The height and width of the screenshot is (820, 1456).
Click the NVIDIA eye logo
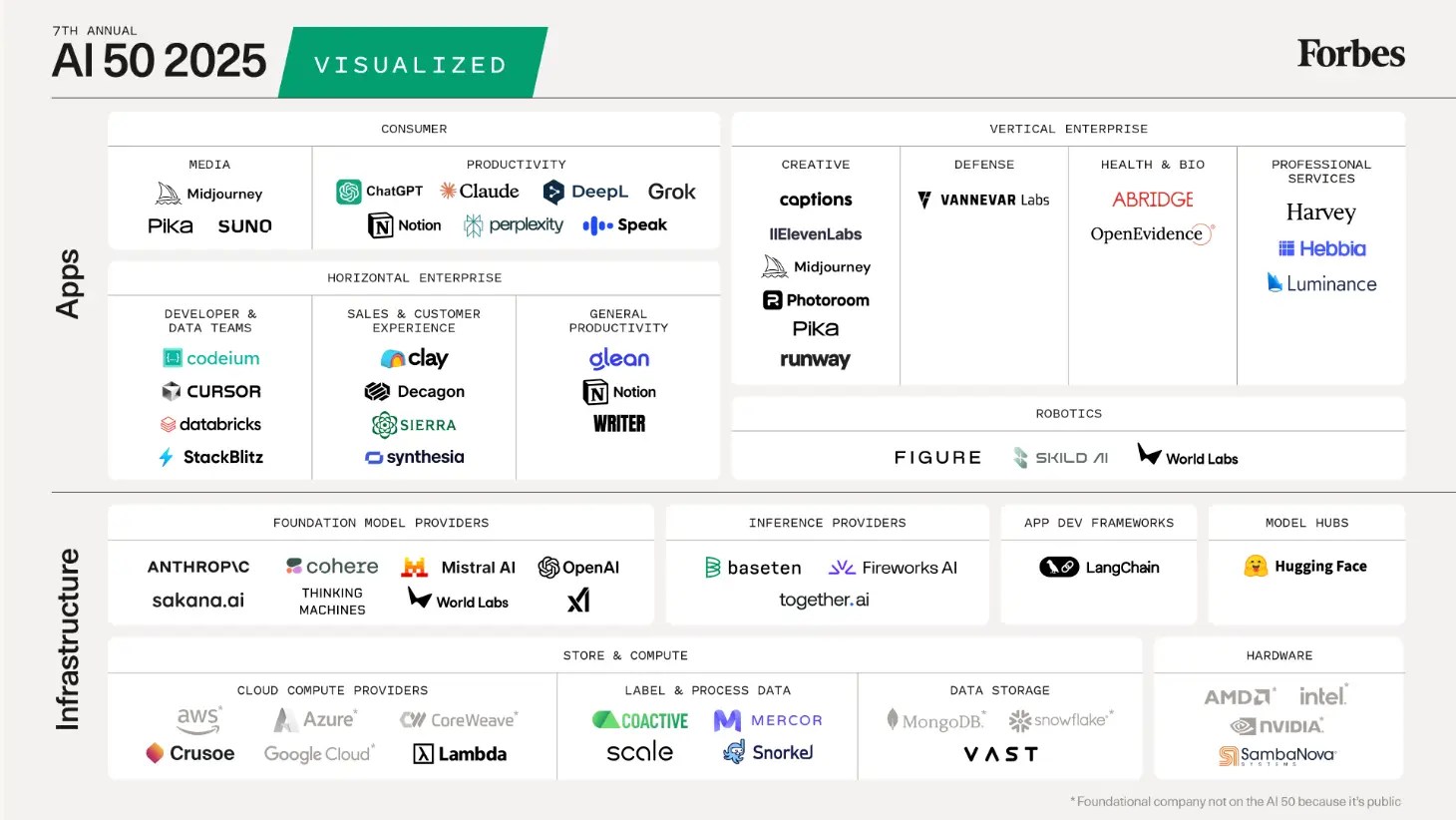1243,726
